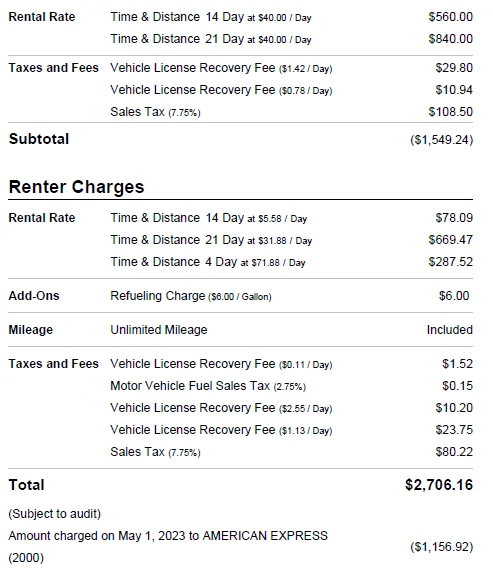Click the Mileage section label
Screen dimensions: 493x568
pyautogui.click(x=31, y=330)
